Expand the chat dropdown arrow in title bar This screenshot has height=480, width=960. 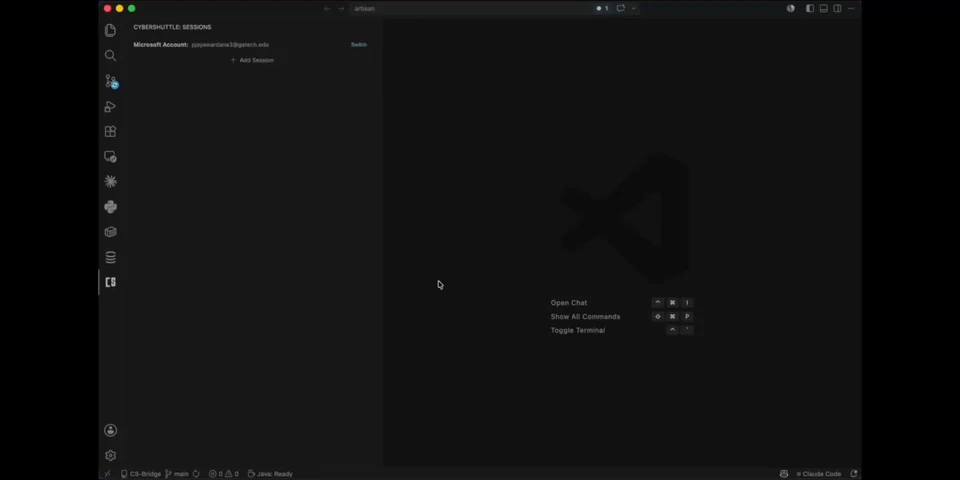634,9
